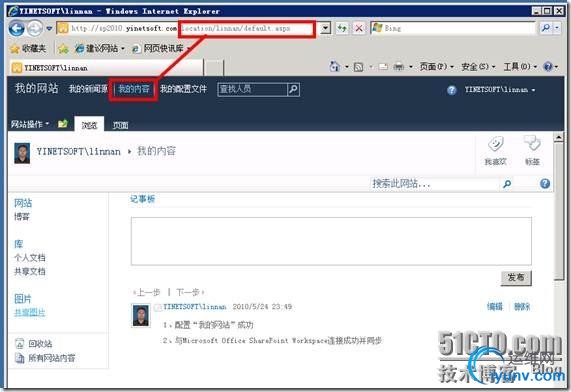
Task: Open recent pages dropdown beside Forward button
Action: 49,28
